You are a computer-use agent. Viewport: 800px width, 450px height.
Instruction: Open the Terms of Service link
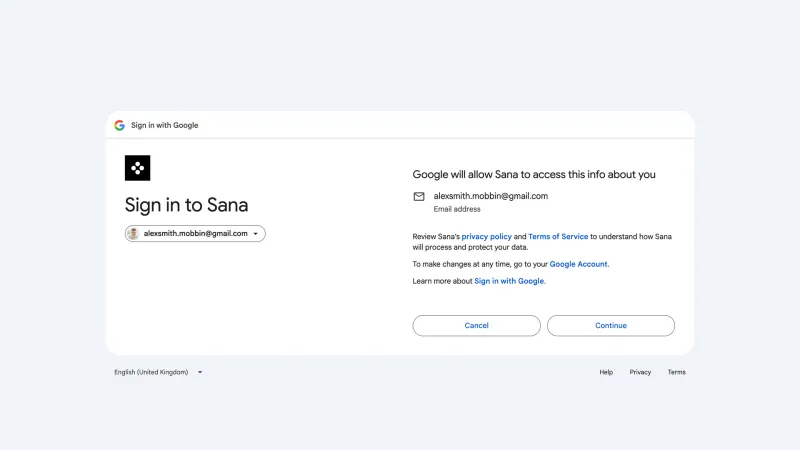pos(558,237)
